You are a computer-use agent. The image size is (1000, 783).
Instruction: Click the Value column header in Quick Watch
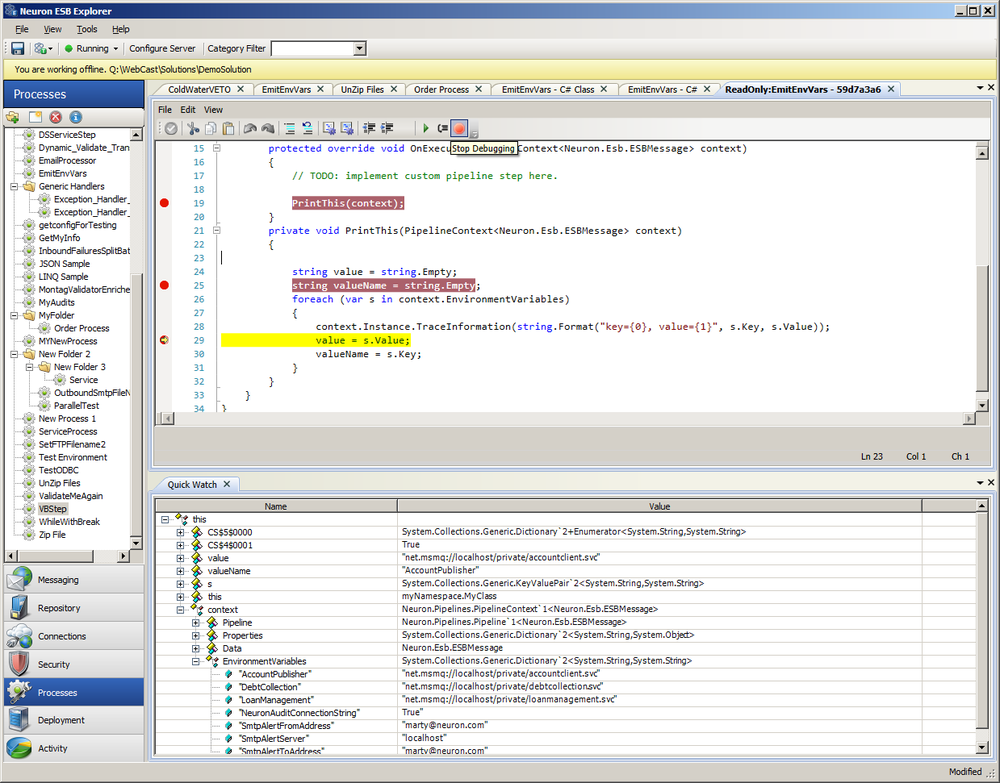pos(659,506)
